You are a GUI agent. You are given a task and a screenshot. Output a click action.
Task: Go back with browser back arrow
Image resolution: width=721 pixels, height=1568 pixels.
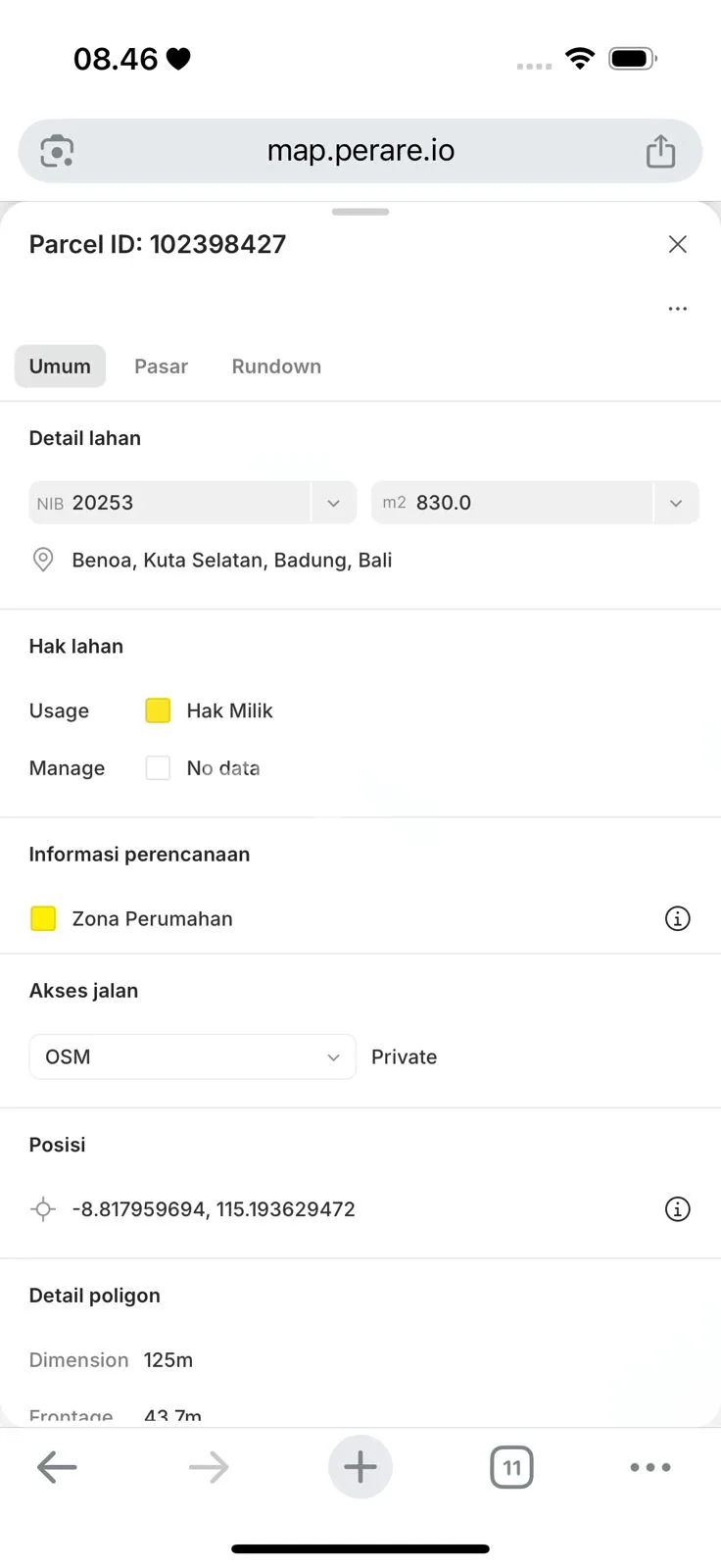click(x=57, y=1467)
